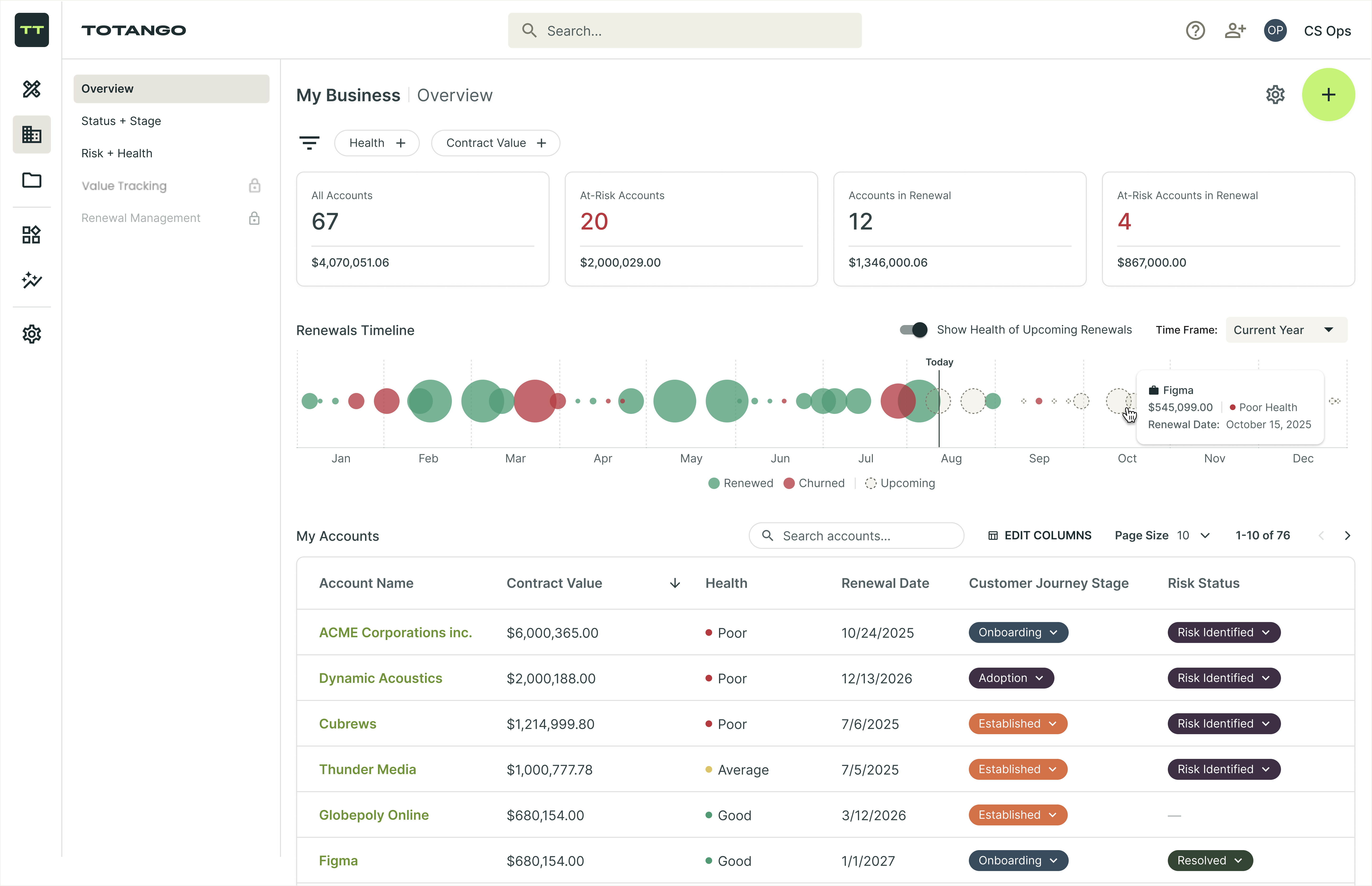Open the Page Size dropdown
This screenshot has width=1372, height=886.
pos(1193,536)
